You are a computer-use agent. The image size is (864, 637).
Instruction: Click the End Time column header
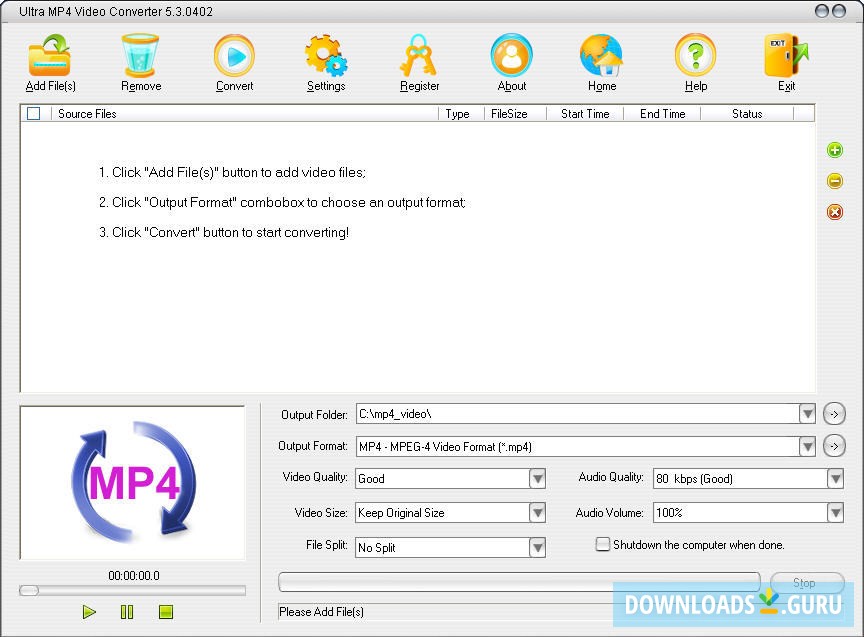pos(662,114)
